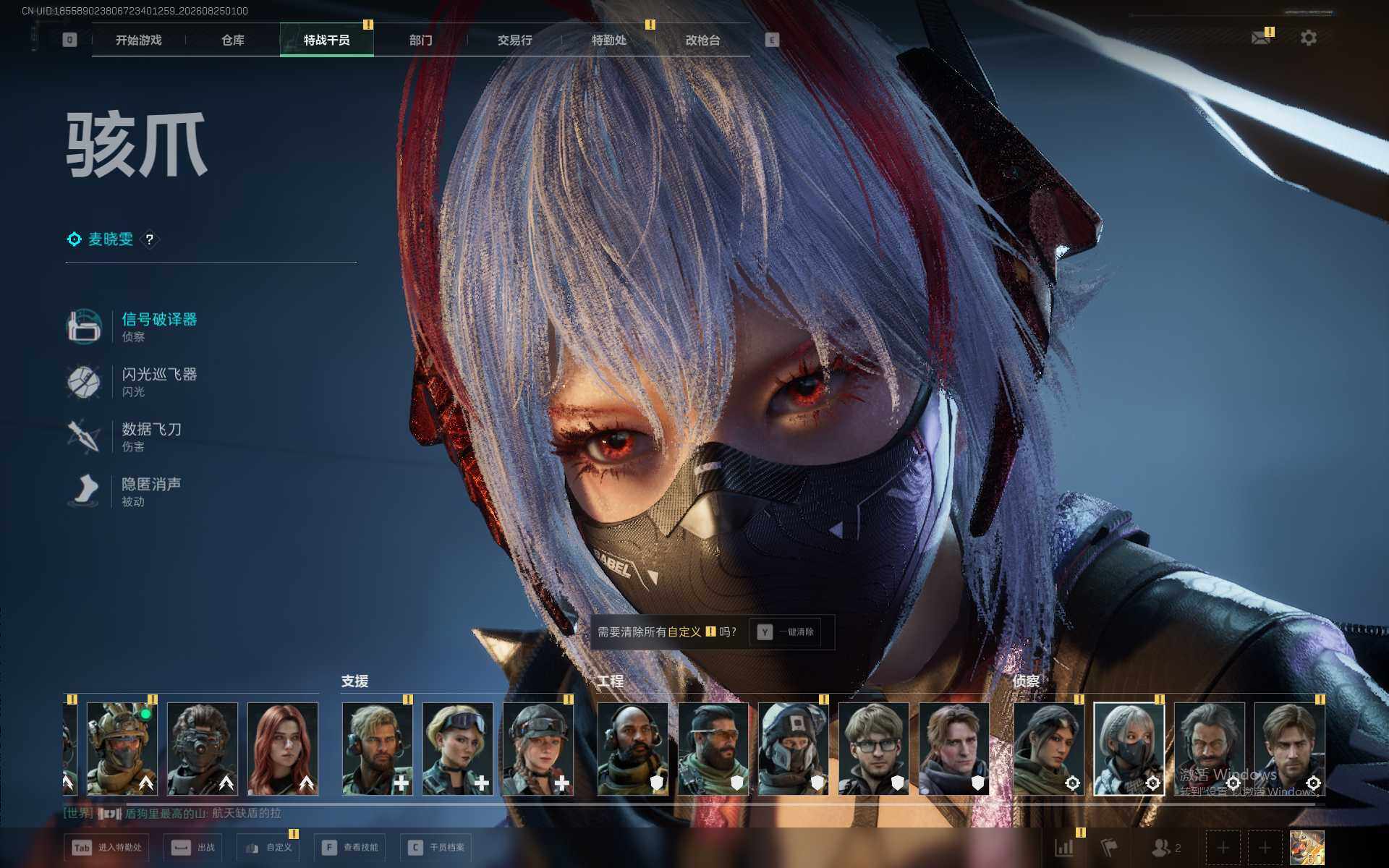This screenshot has width=1389, height=868.
Task: Click the 侦察 category heading
Action: pos(1027,681)
